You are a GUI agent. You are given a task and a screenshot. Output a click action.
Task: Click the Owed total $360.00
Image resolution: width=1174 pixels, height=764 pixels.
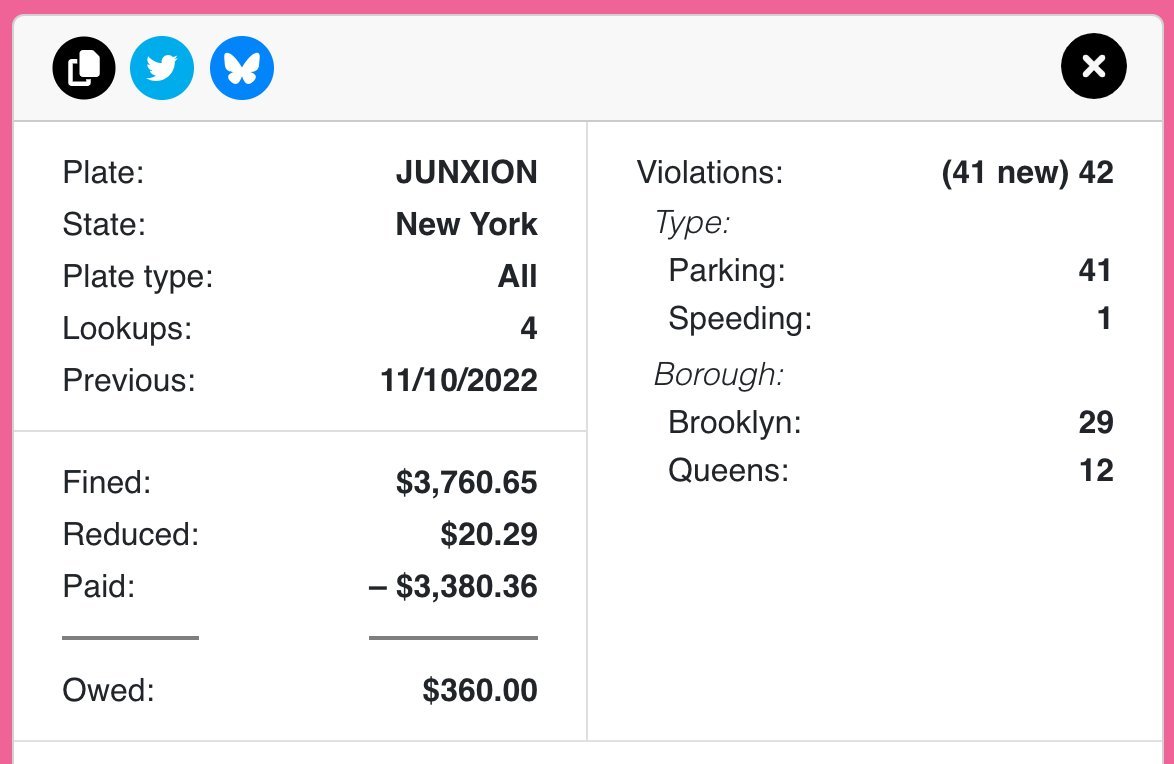pos(480,691)
